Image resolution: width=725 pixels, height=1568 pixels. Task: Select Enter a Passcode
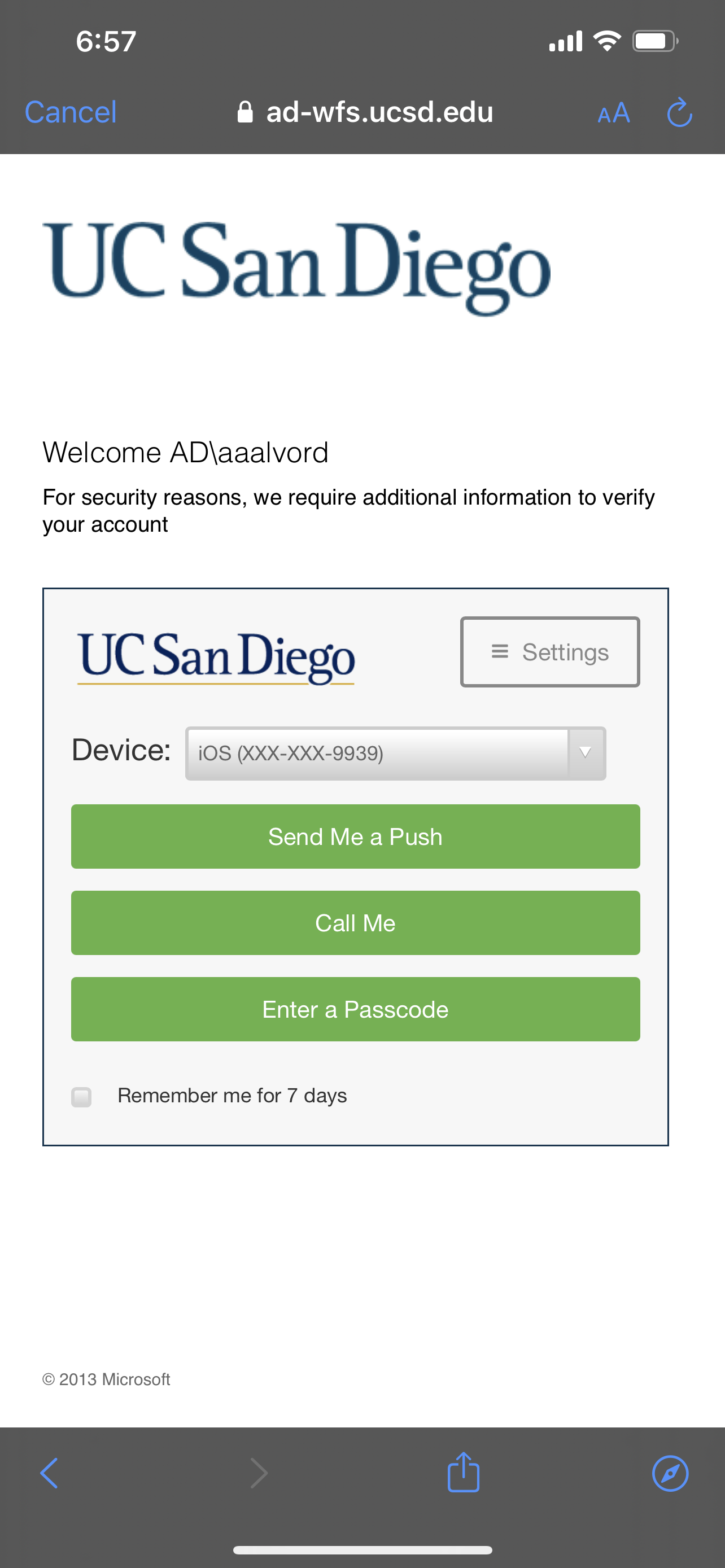click(x=356, y=1009)
